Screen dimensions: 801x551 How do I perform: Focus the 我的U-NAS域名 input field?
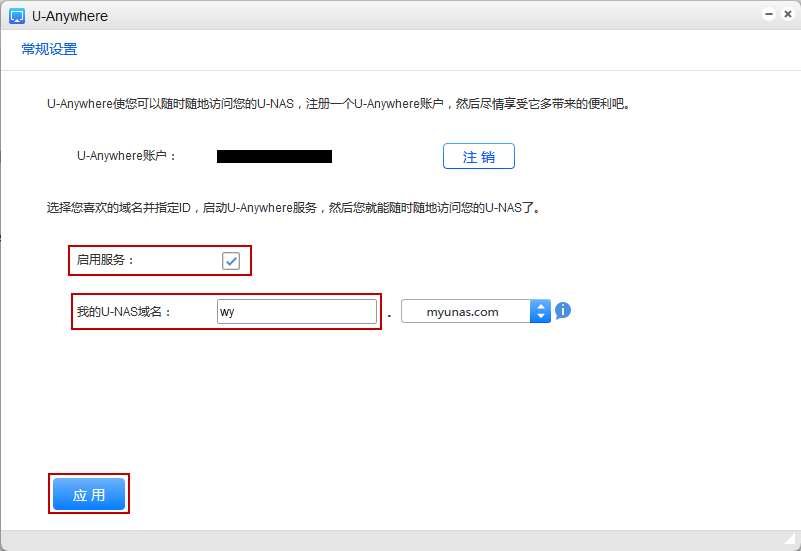(297, 312)
